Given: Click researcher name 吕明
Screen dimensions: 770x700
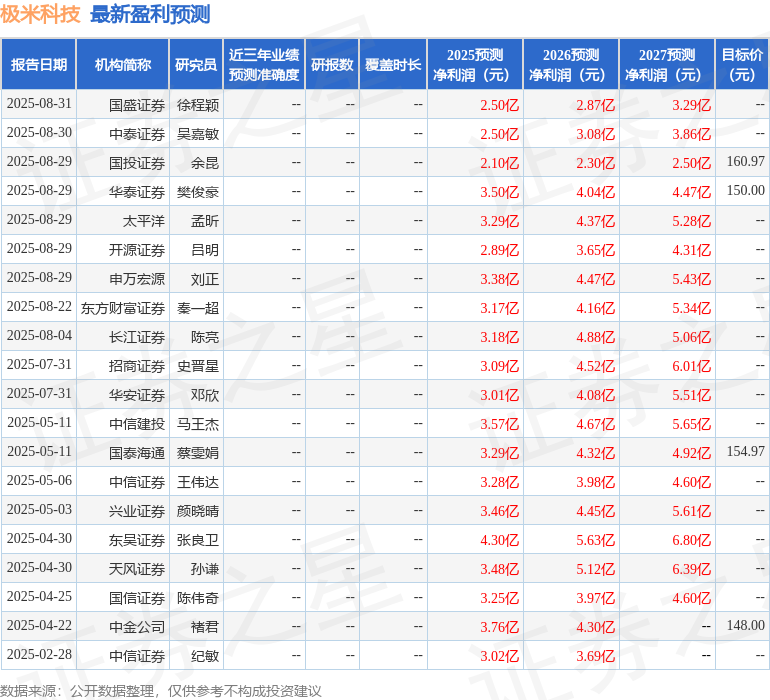Looking at the screenshot, I should click(x=205, y=250).
